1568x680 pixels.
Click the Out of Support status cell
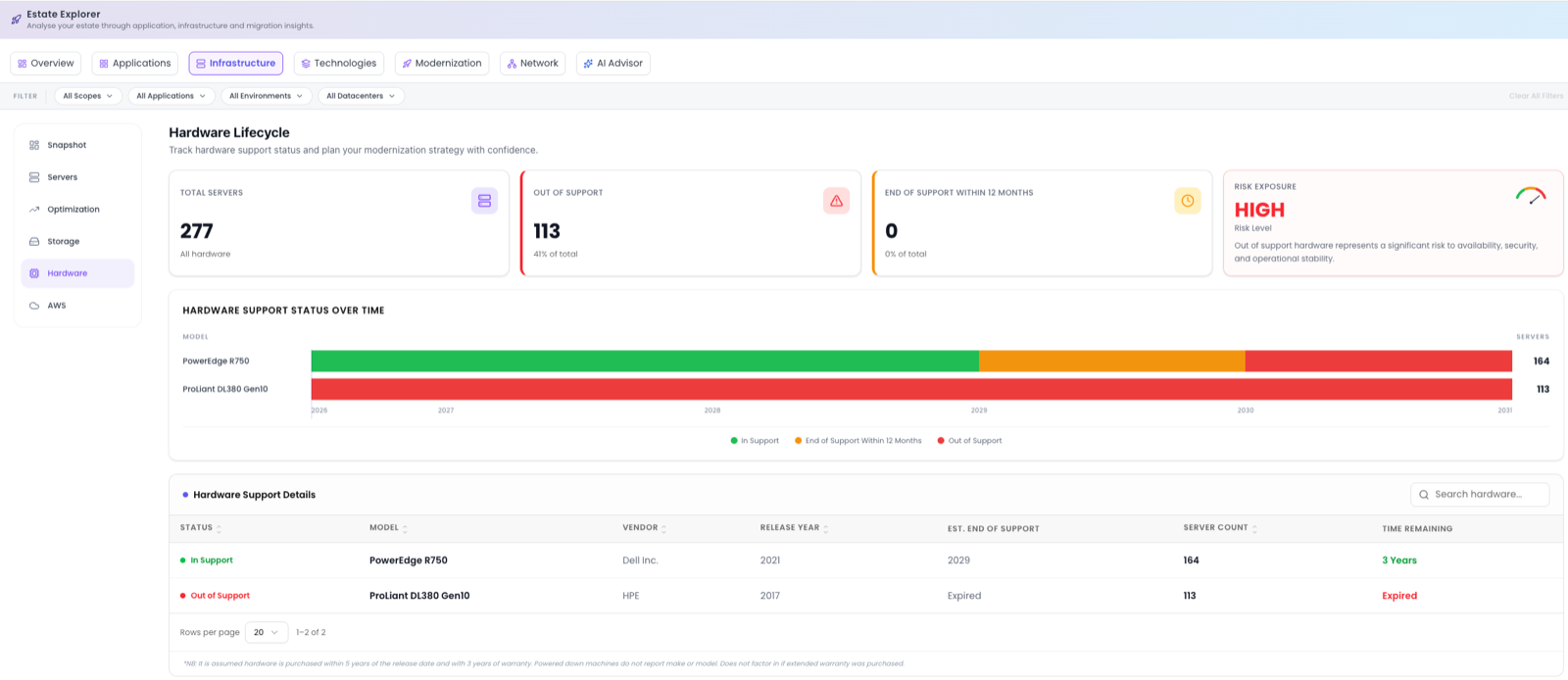coord(215,596)
